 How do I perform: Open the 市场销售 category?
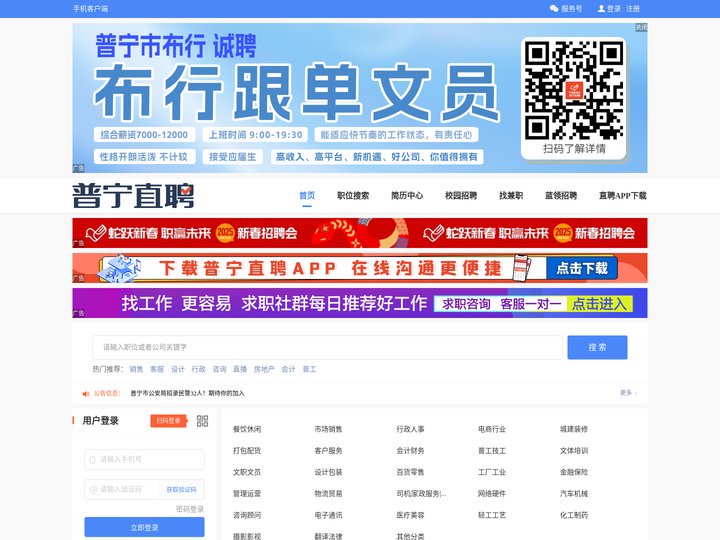tap(328, 429)
